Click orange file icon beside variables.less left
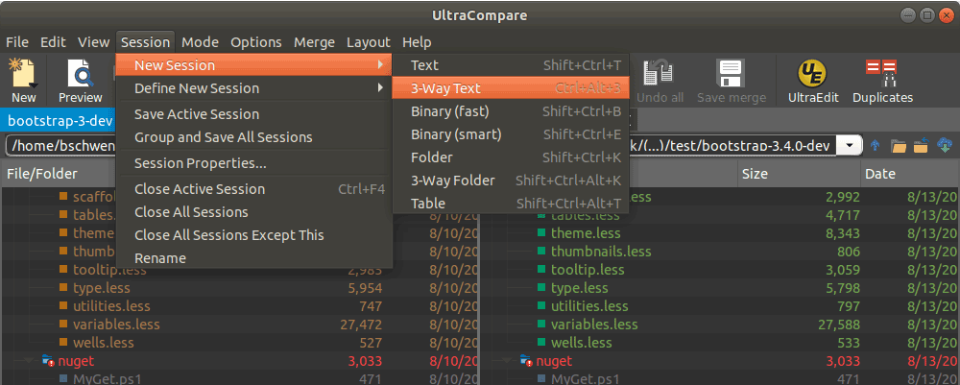This screenshot has height=385, width=960. pyautogui.click(x=63, y=324)
